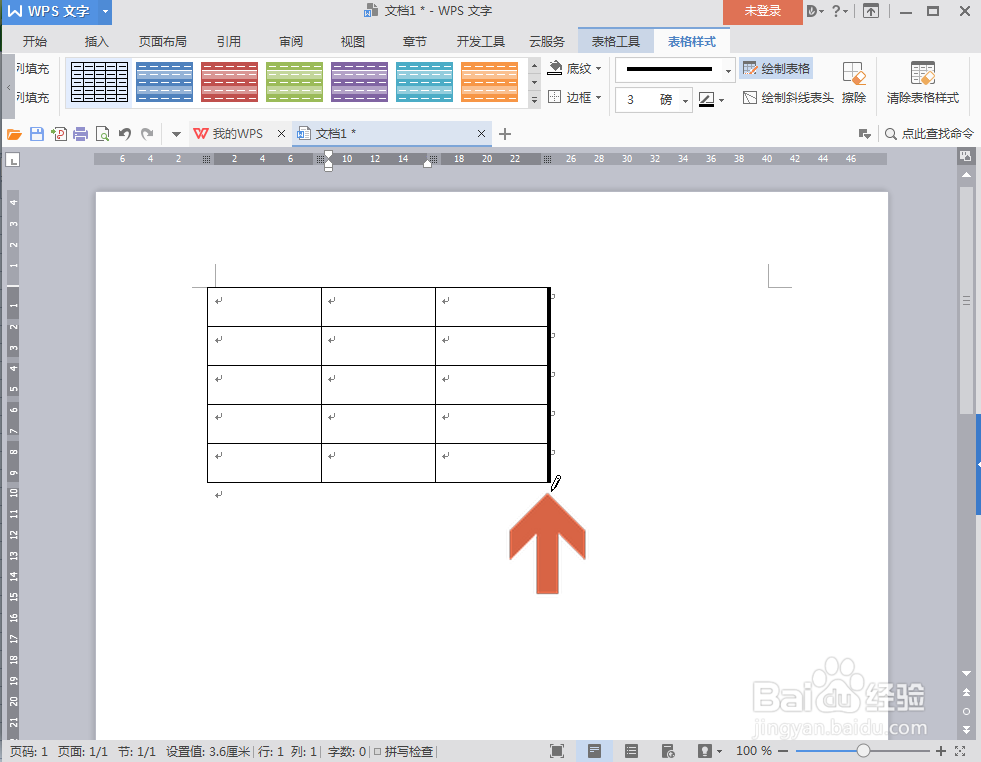Image resolution: width=981 pixels, height=762 pixels.
Task: Apply the teal table style
Action: pos(424,81)
